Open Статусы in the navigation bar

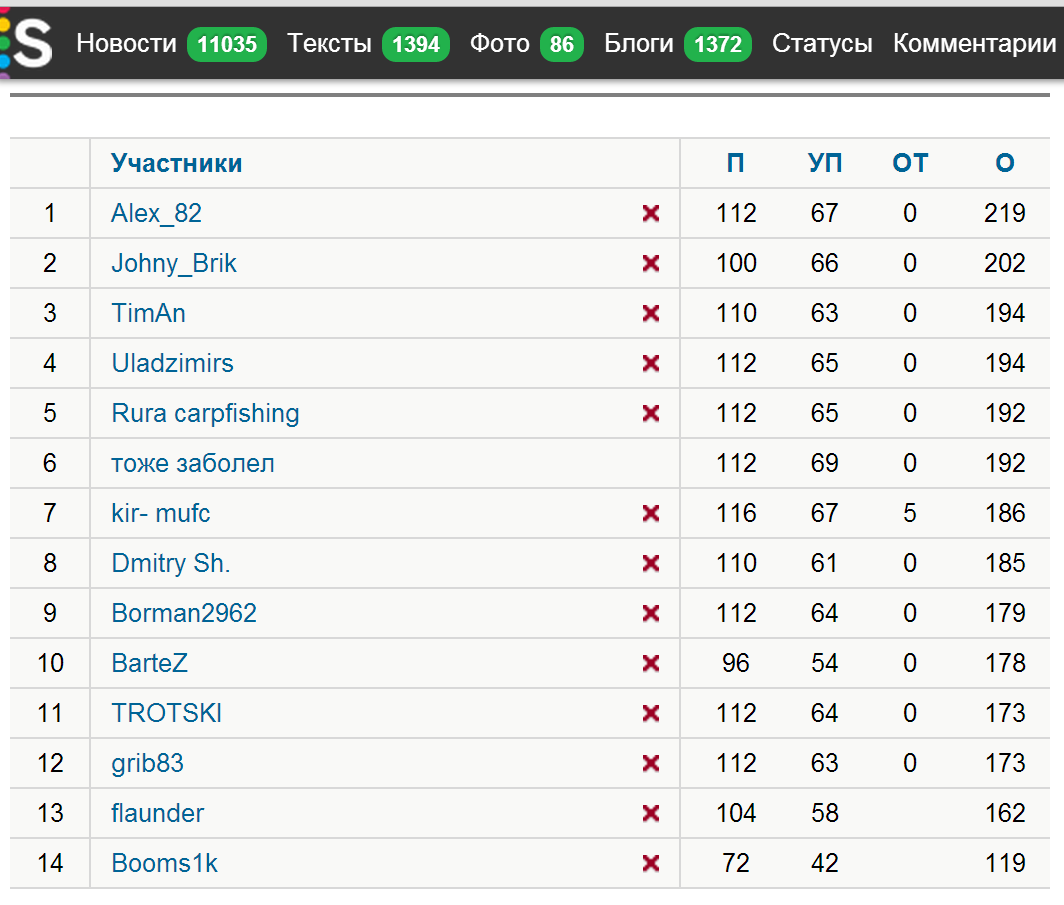click(822, 44)
